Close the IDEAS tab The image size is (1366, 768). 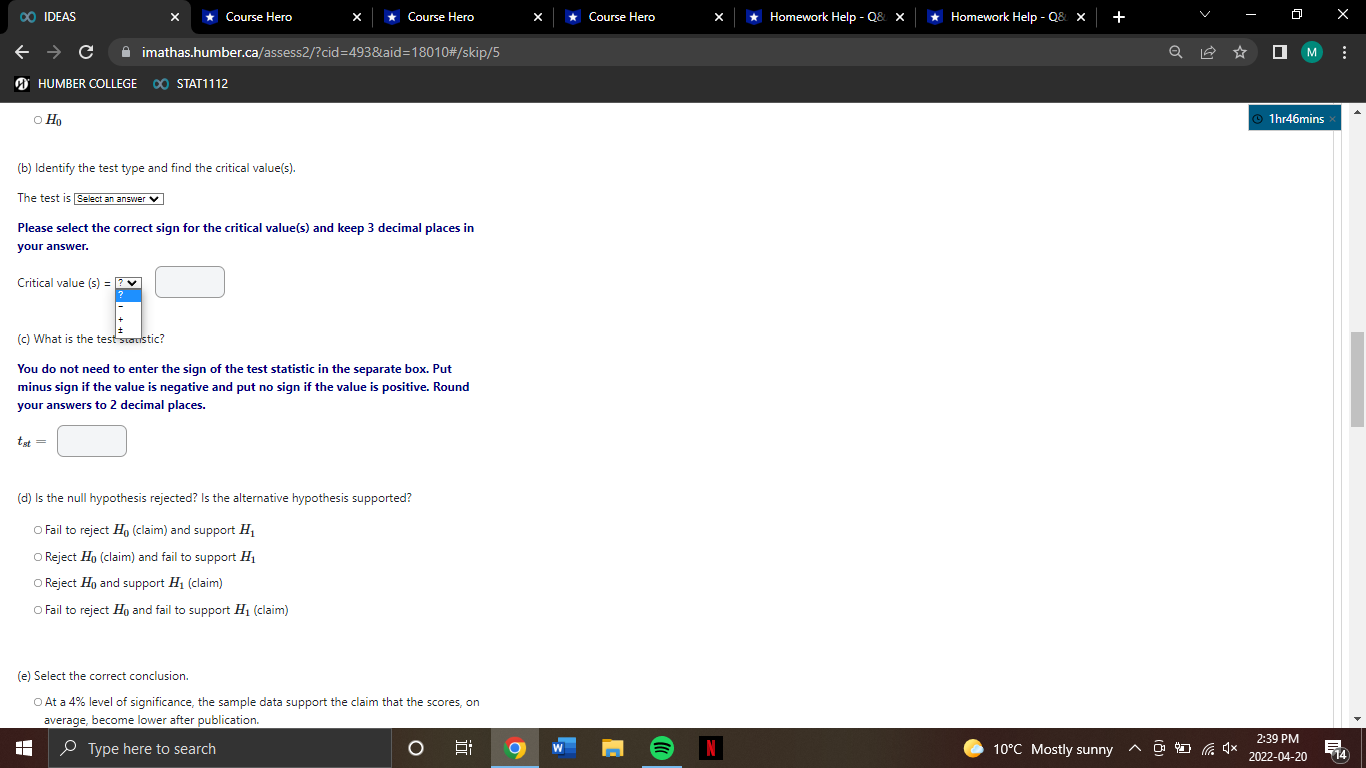click(x=174, y=17)
